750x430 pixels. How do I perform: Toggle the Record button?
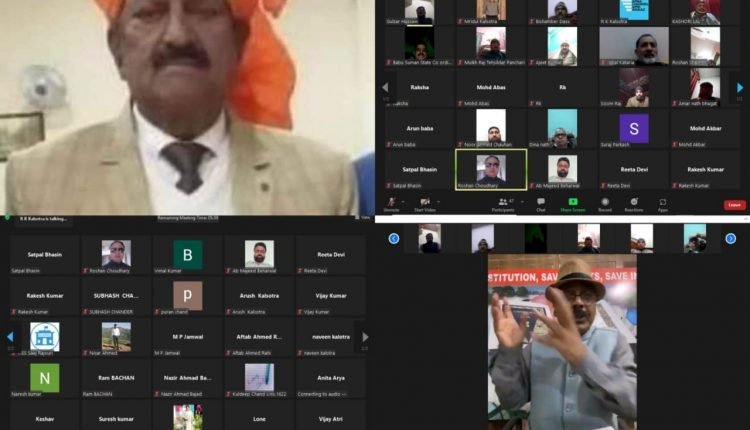point(605,204)
